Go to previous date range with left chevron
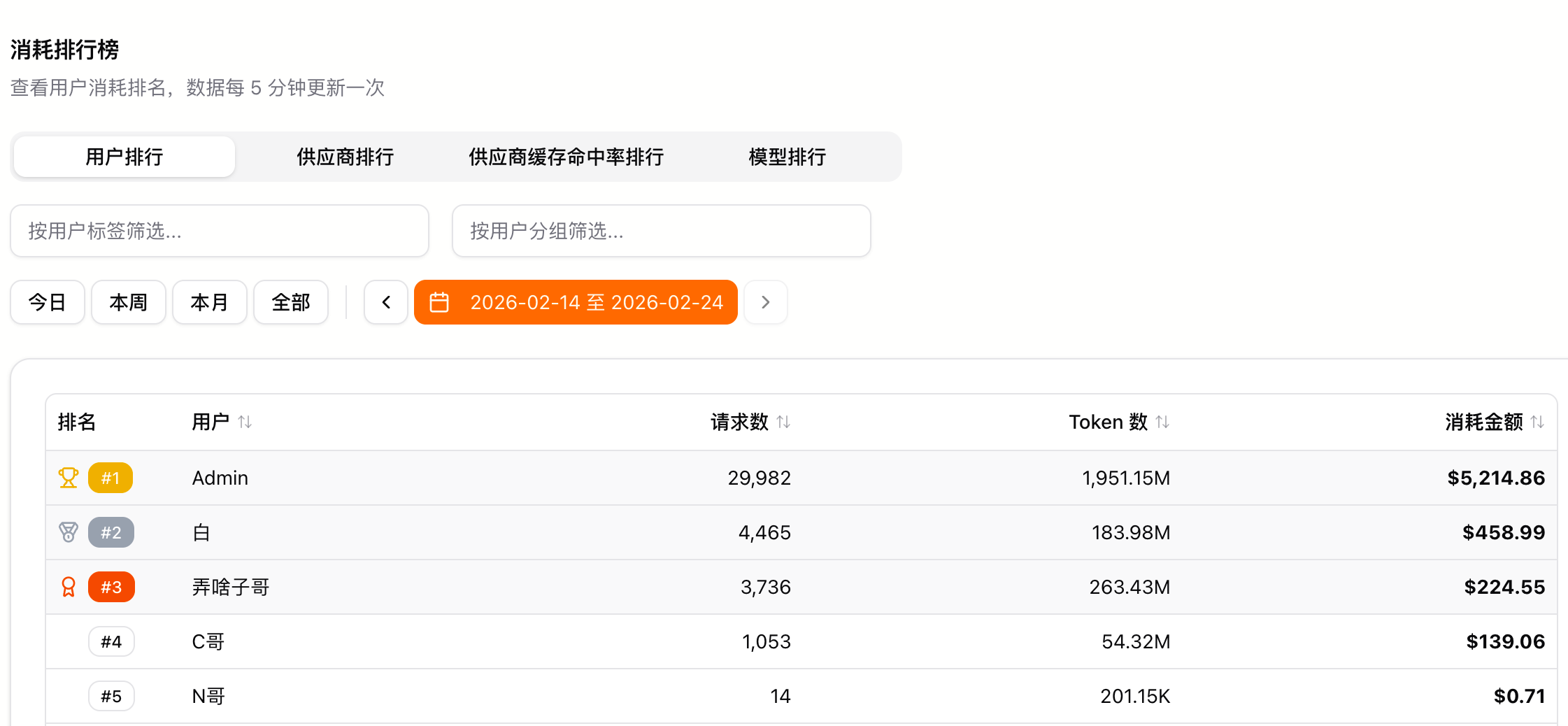Screen dimensions: 1568x726 (x=386, y=302)
